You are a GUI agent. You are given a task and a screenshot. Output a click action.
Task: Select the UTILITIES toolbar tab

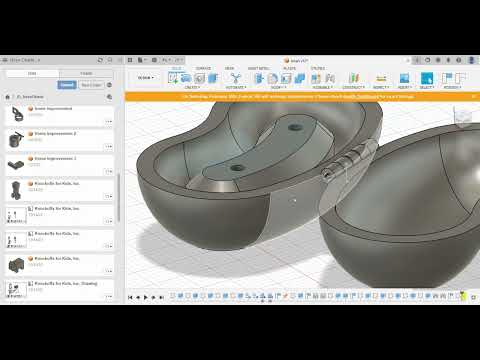(x=318, y=68)
